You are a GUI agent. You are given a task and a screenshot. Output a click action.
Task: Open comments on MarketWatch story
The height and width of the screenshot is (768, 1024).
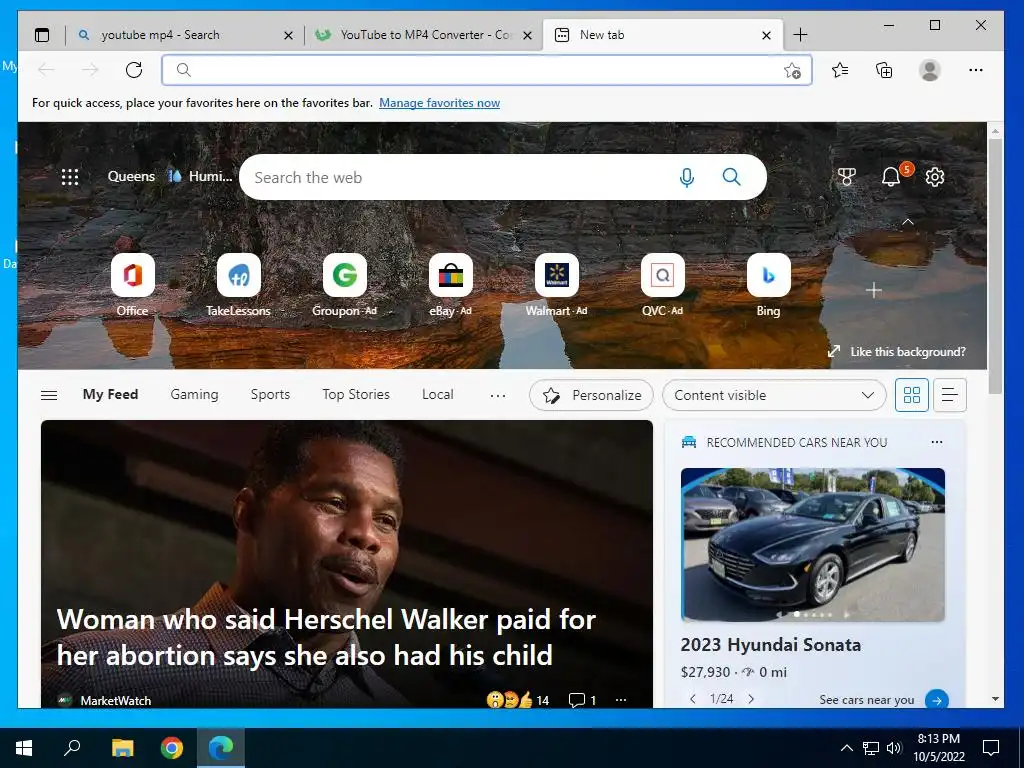(x=583, y=700)
